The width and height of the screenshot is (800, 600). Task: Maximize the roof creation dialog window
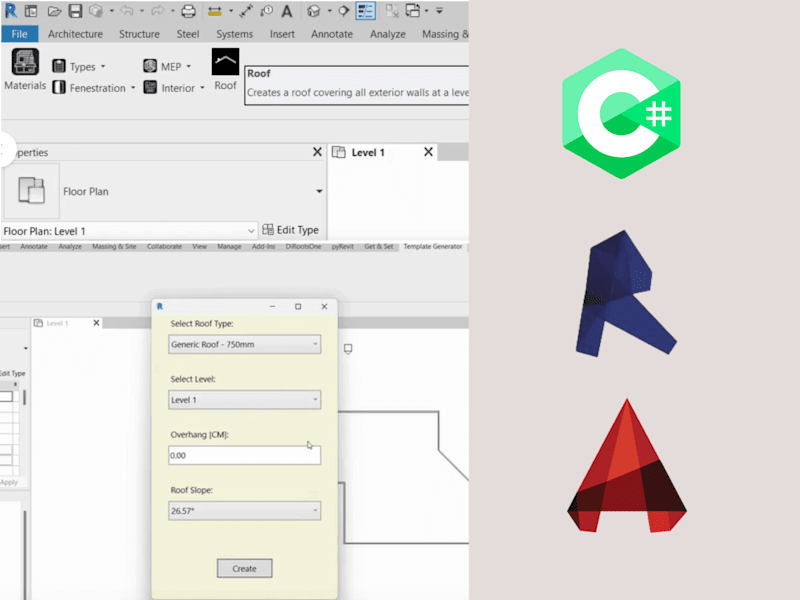(x=298, y=307)
